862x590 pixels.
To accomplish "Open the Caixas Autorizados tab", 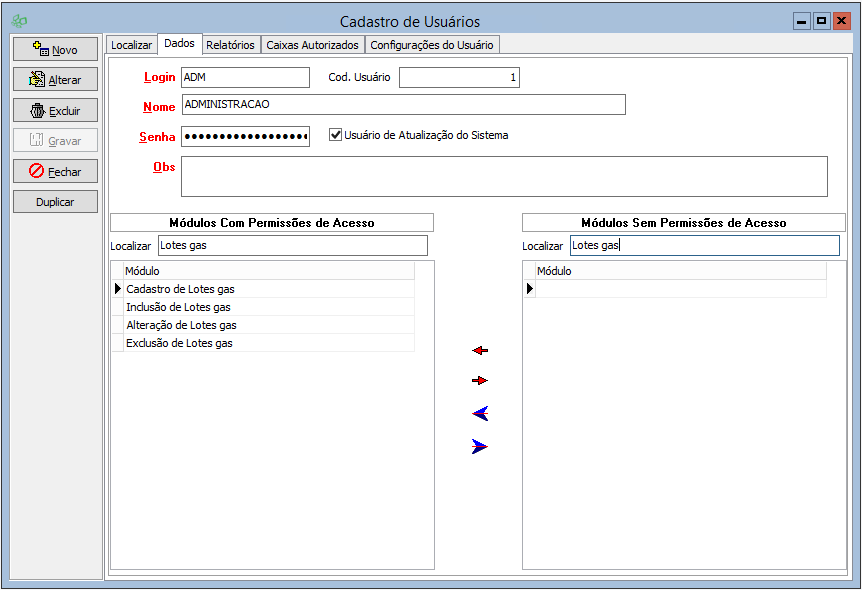I will (312, 45).
